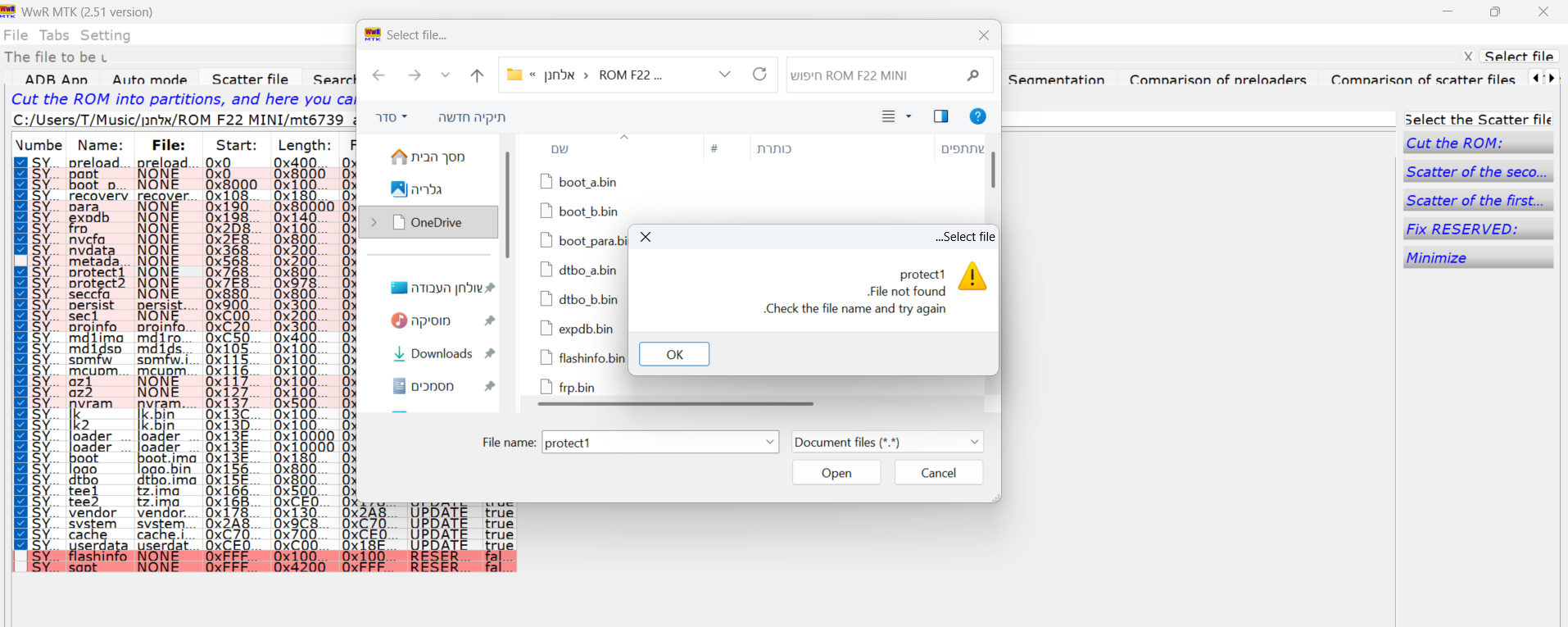1568x627 pixels.
Task: Open the Setting menu
Action: 105,35
